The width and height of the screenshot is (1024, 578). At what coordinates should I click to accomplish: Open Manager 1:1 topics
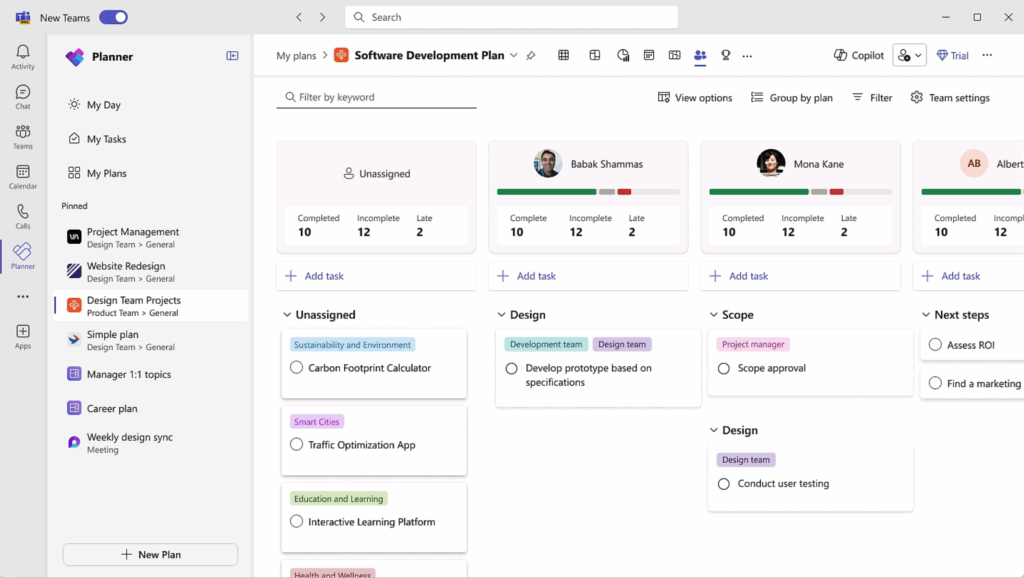(x=150, y=374)
